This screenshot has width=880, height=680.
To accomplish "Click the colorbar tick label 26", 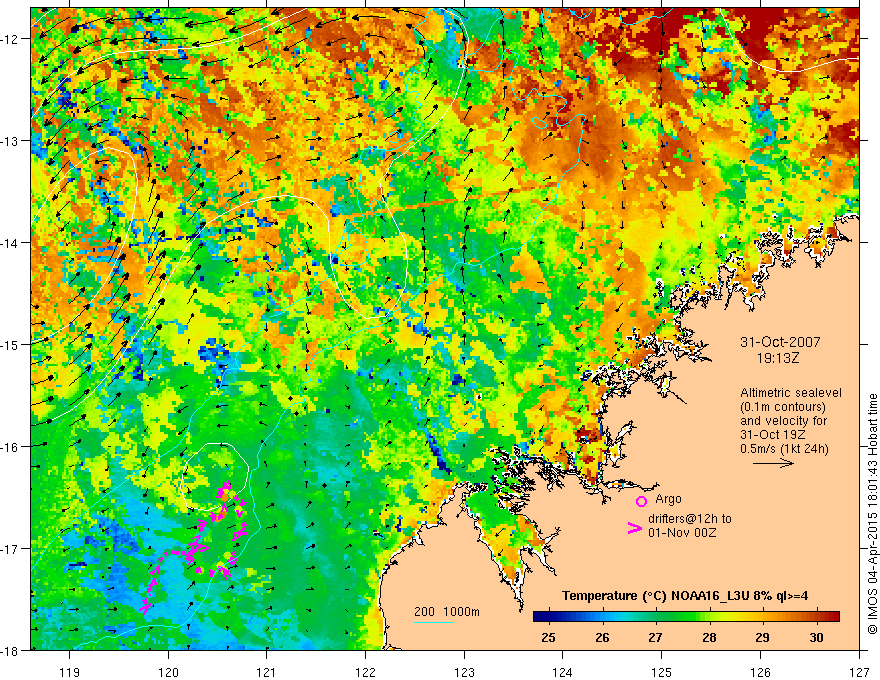I will click(602, 637).
